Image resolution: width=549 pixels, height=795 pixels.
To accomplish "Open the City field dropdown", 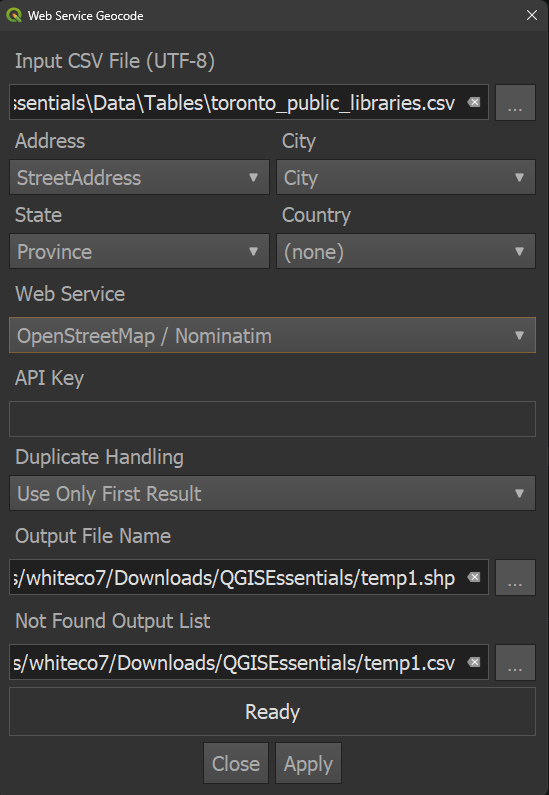I will 406,177.
